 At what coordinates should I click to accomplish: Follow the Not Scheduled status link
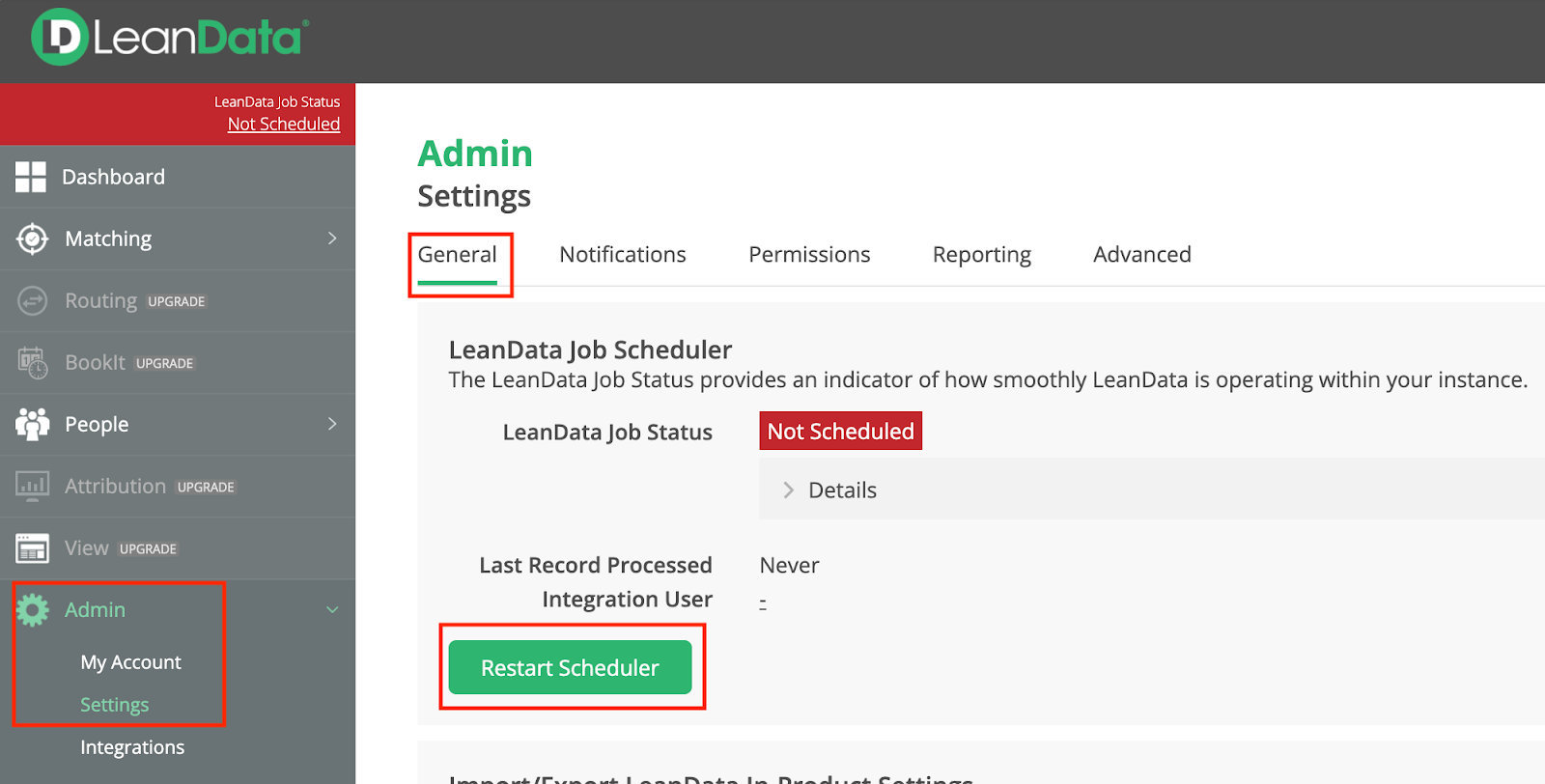click(283, 125)
